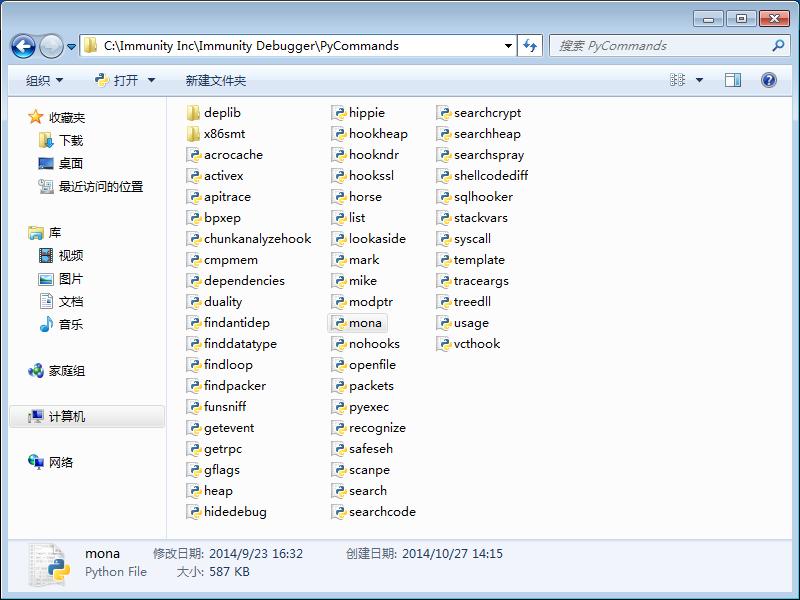Select the deplib folder icon
This screenshot has width=800, height=600.
pyautogui.click(x=193, y=113)
